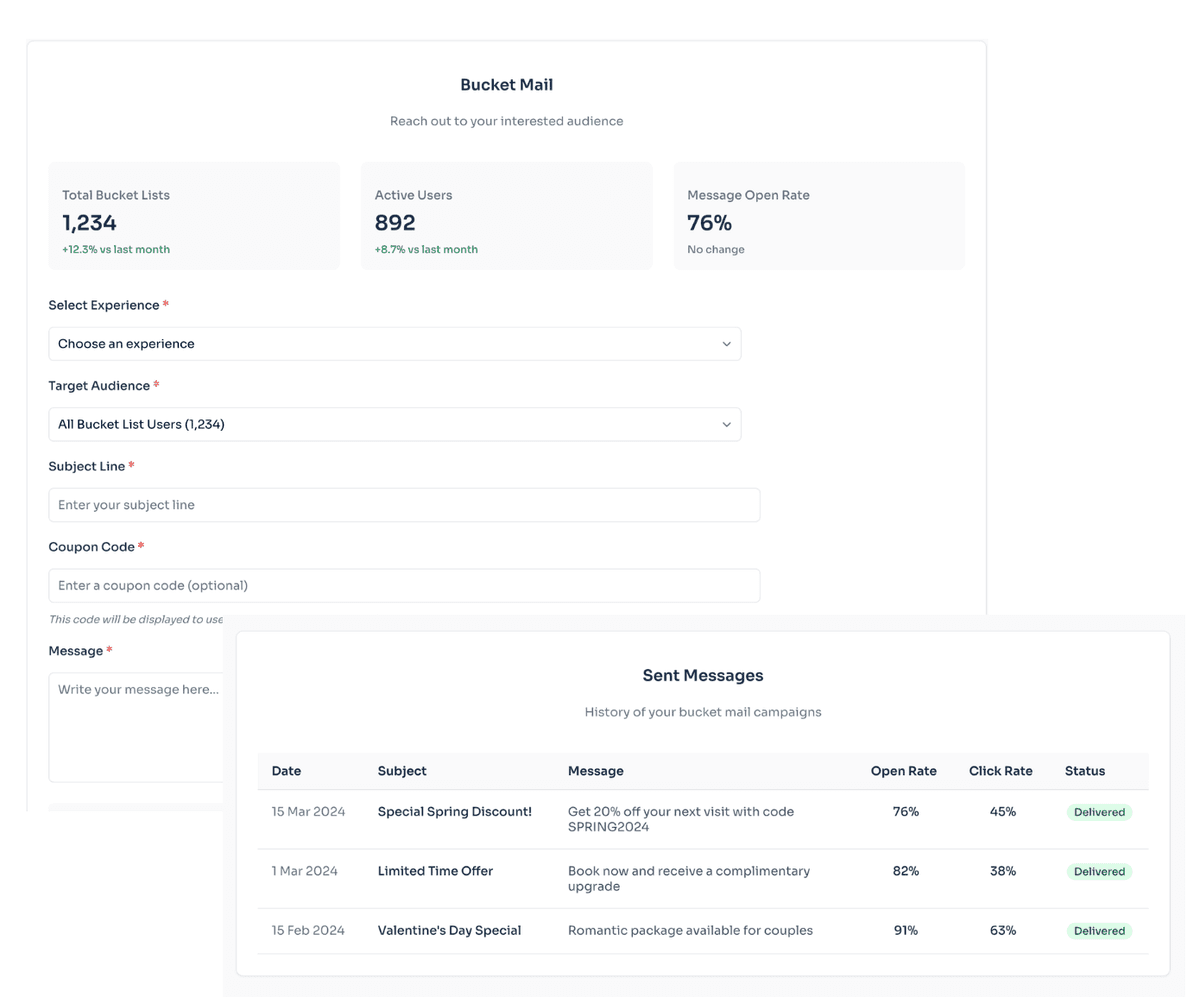Select the Valentine's Day Special message

449,931
